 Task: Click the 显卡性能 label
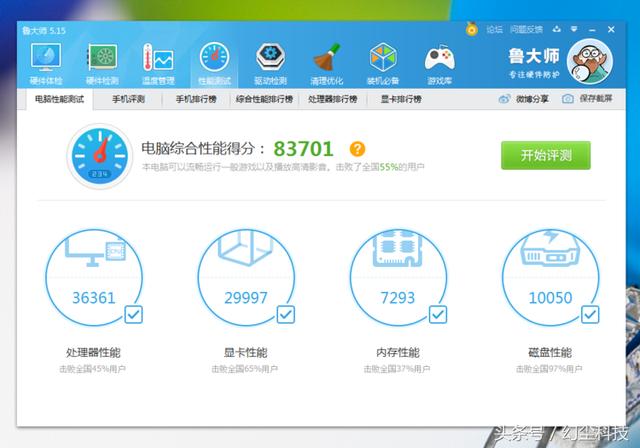(245, 353)
